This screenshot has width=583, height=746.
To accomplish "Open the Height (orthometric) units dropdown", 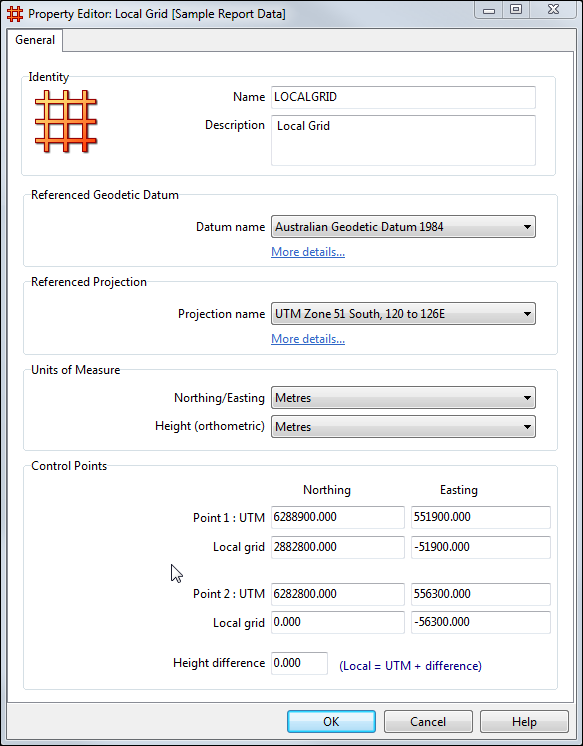I will coord(403,426).
